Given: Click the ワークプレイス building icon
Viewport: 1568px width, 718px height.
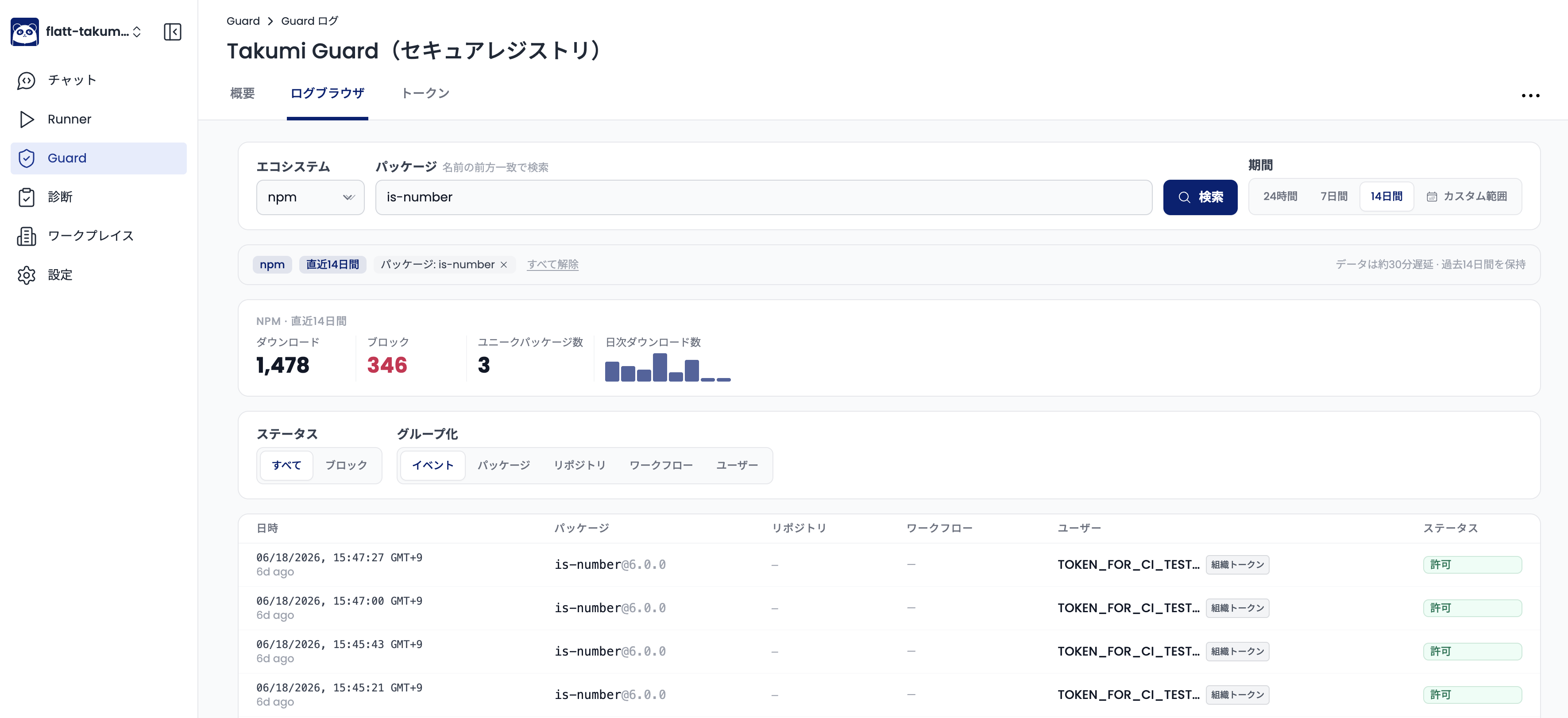Looking at the screenshot, I should click(26, 236).
